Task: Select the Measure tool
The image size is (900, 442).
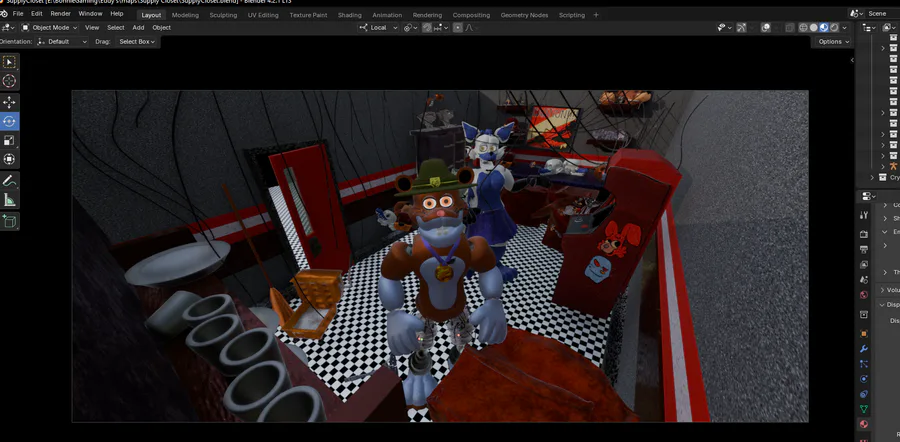Action: (x=9, y=200)
